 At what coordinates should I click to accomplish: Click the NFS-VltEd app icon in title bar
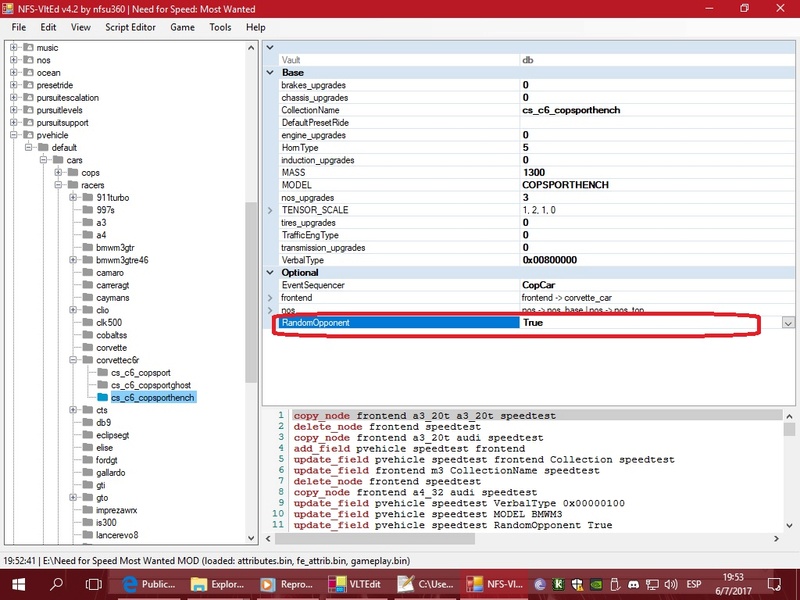pos(8,9)
